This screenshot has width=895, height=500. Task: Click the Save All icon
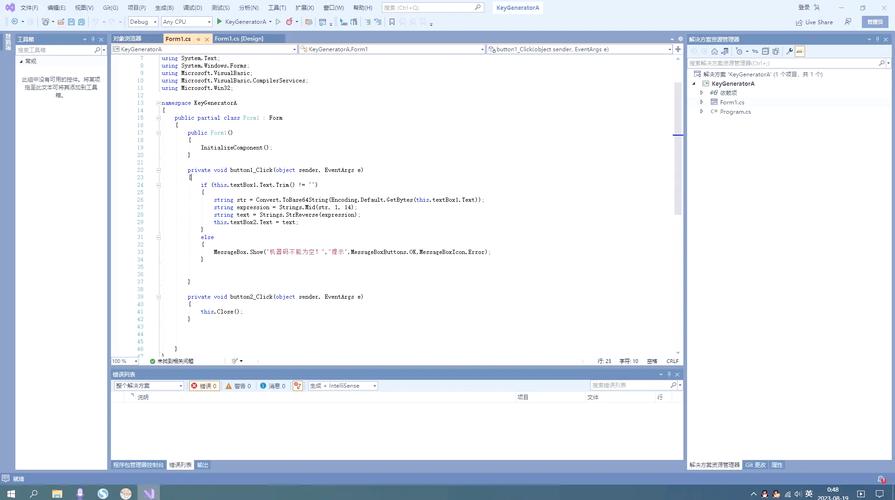[81, 22]
